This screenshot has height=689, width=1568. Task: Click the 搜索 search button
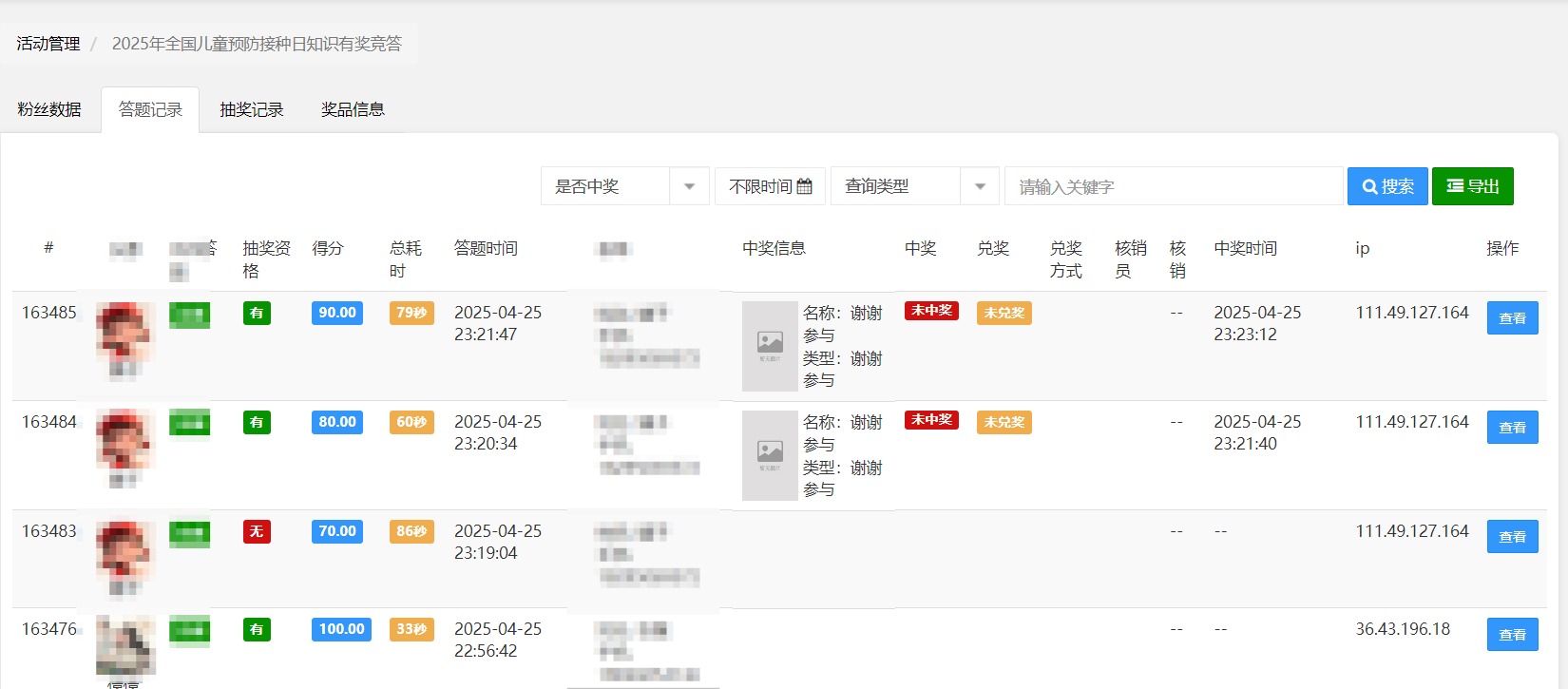(x=1387, y=186)
